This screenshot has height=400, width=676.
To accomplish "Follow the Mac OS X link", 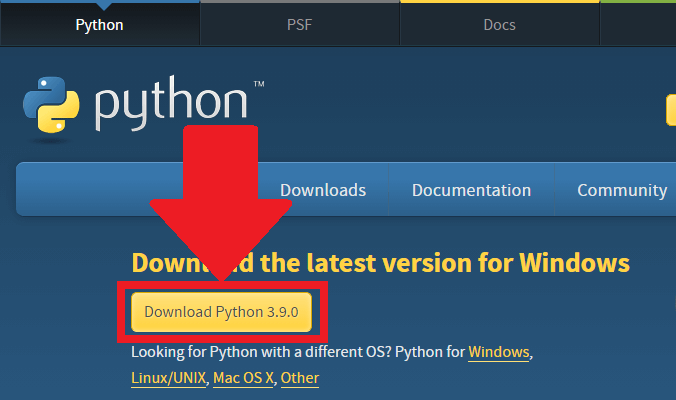I will click(x=243, y=378).
